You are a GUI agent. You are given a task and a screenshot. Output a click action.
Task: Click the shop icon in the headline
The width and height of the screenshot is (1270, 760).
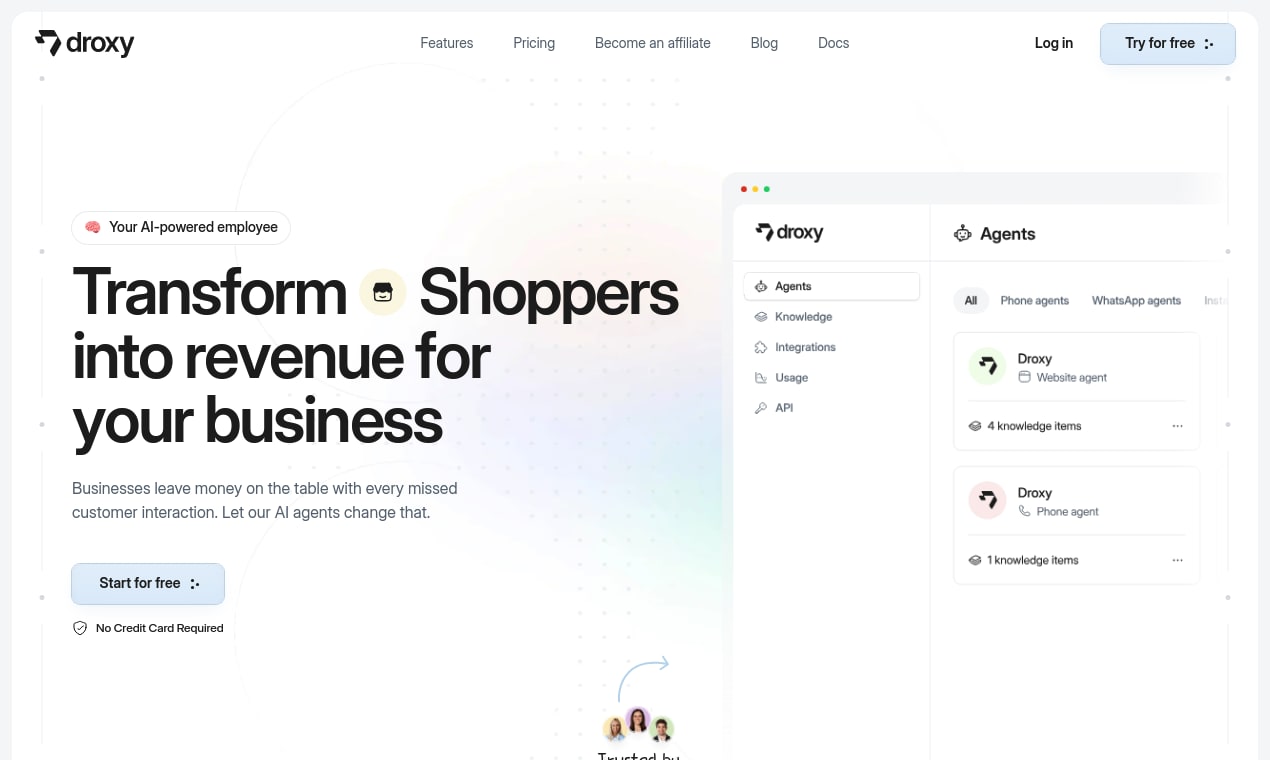[x=383, y=292]
